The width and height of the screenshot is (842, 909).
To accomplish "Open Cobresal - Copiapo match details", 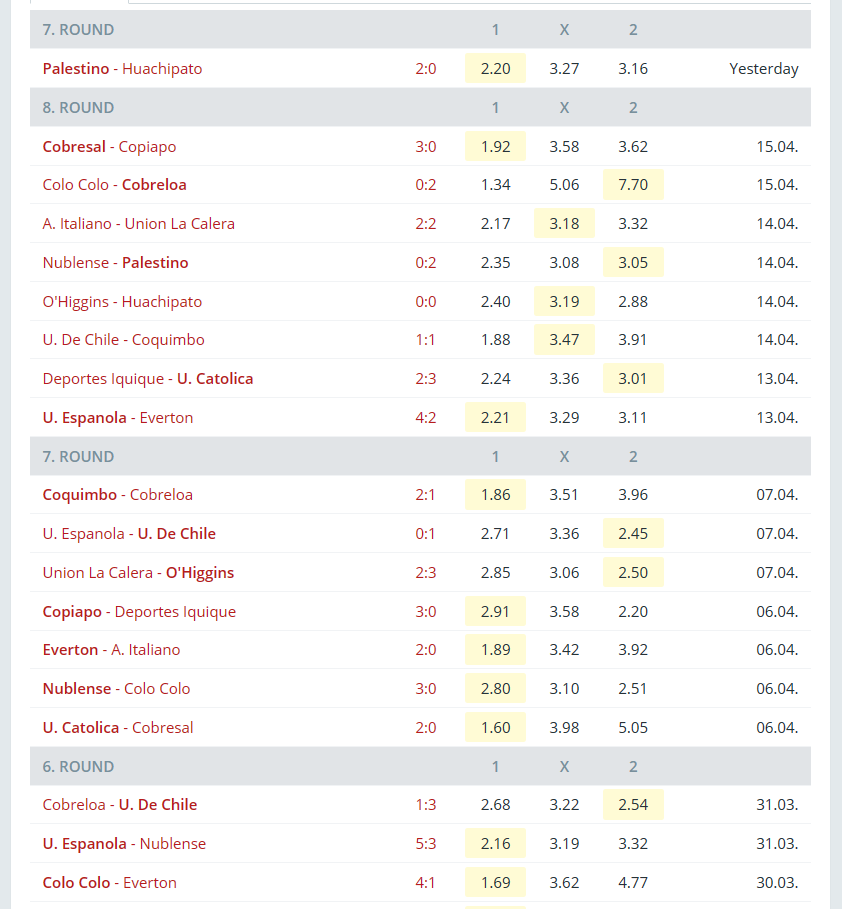I will pos(109,147).
